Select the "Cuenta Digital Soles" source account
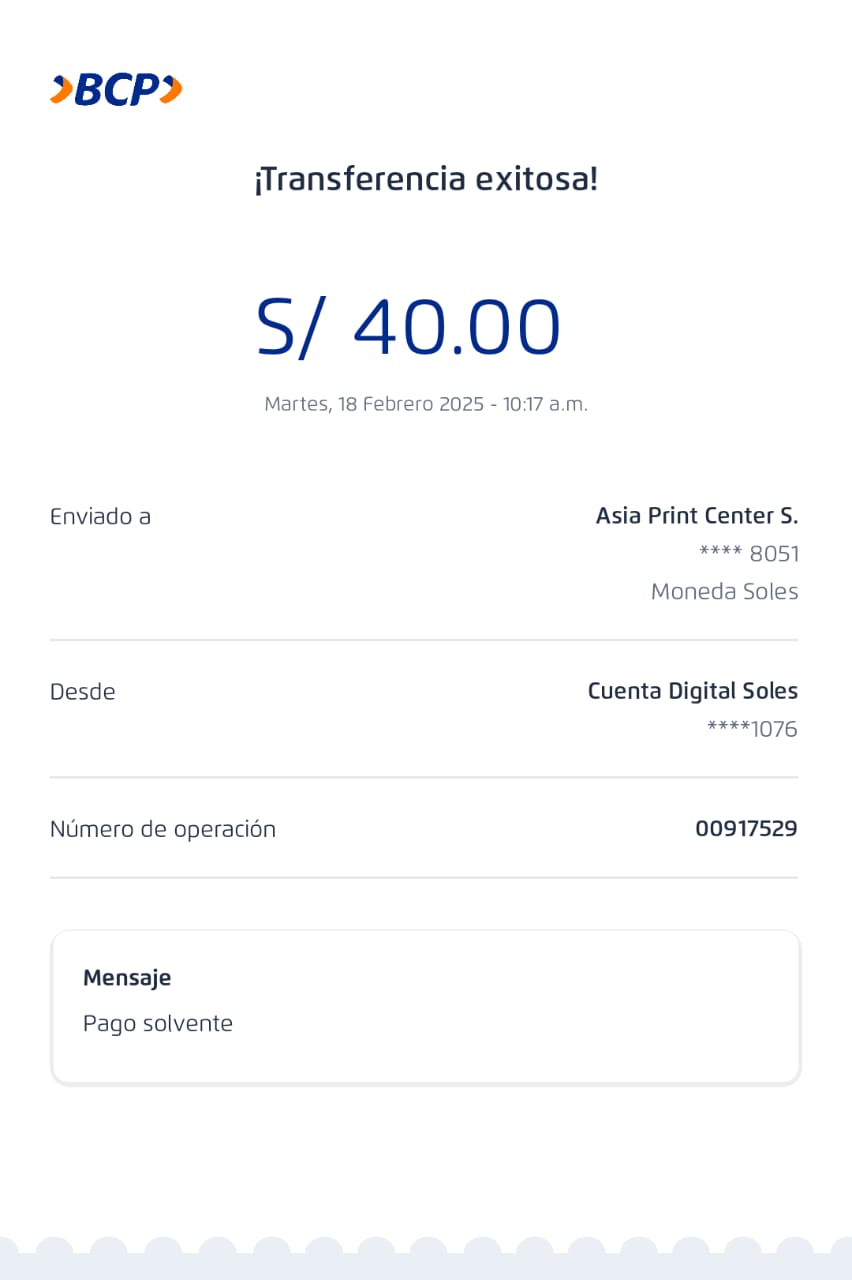This screenshot has width=852, height=1280. click(692, 691)
